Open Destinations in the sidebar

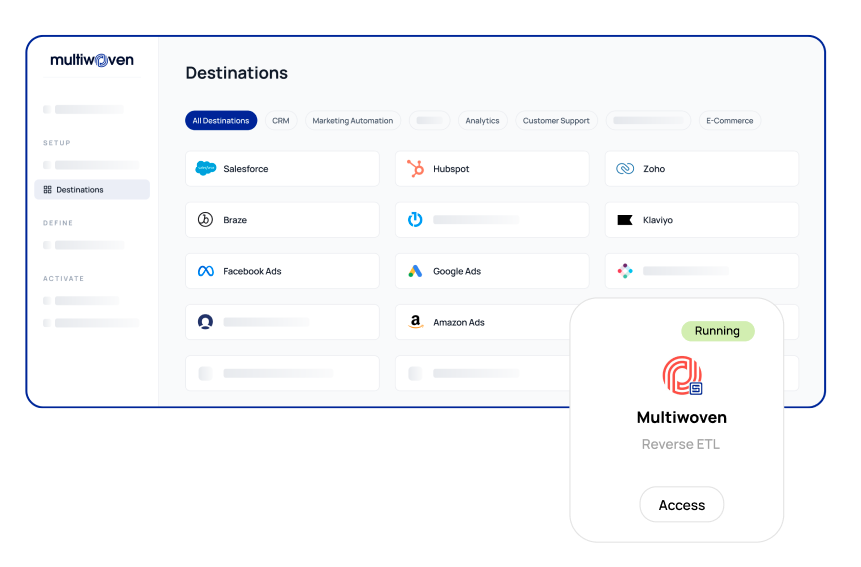[92, 189]
